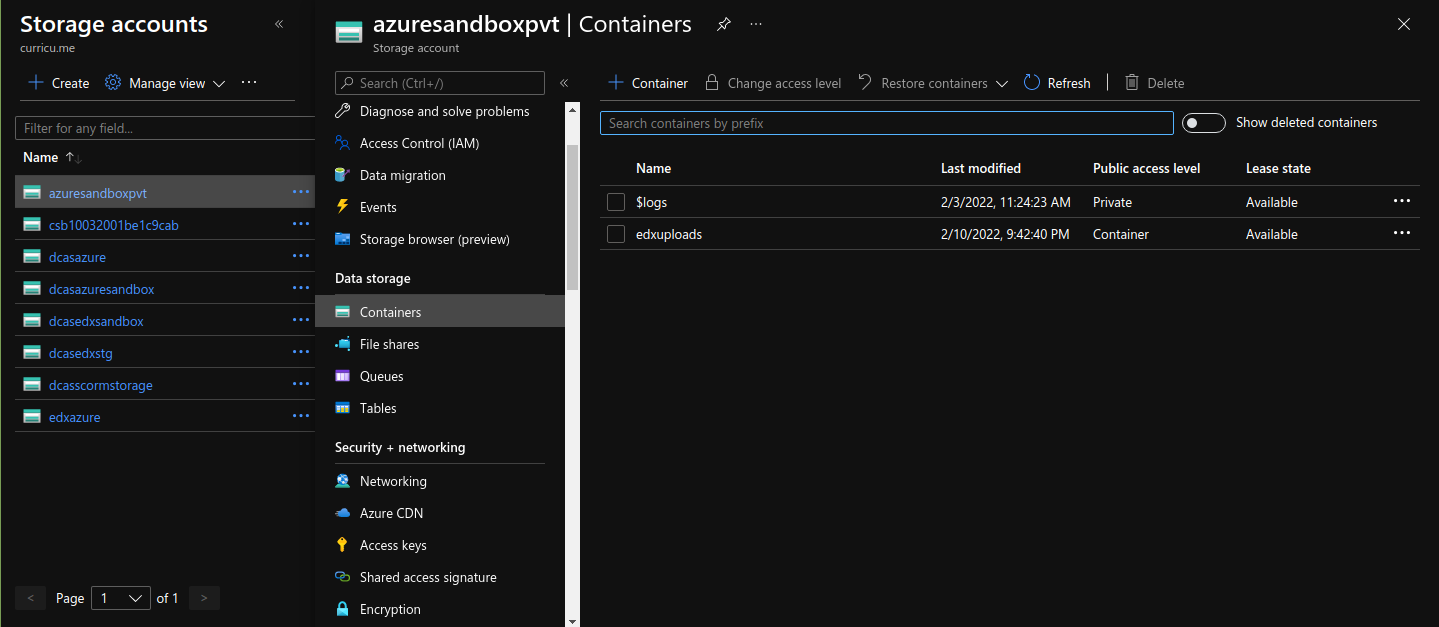Open ellipsis menu for dcasedxstg account

pyautogui.click(x=301, y=352)
